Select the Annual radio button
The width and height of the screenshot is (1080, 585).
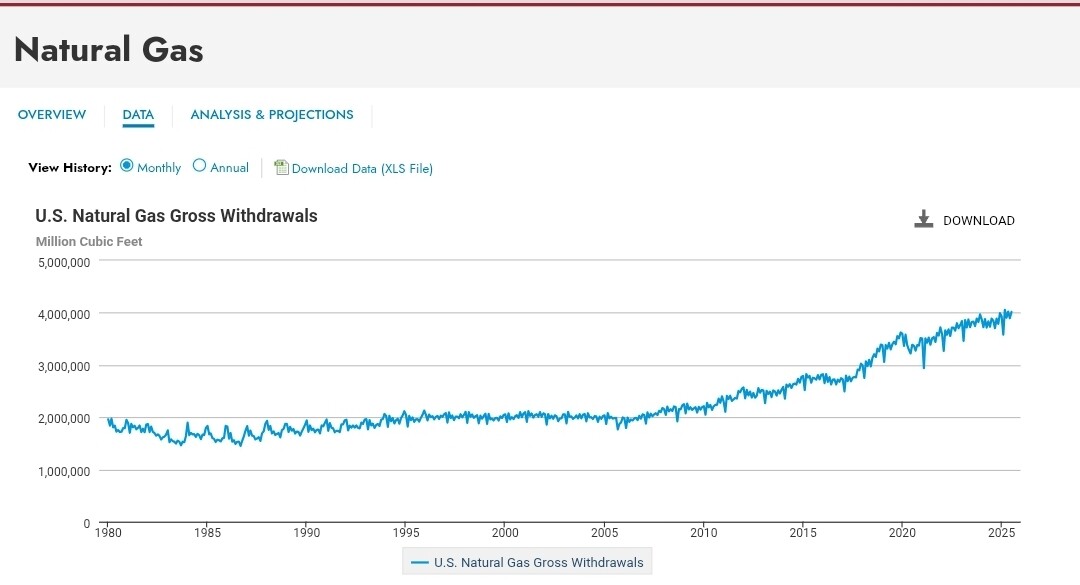(200, 166)
